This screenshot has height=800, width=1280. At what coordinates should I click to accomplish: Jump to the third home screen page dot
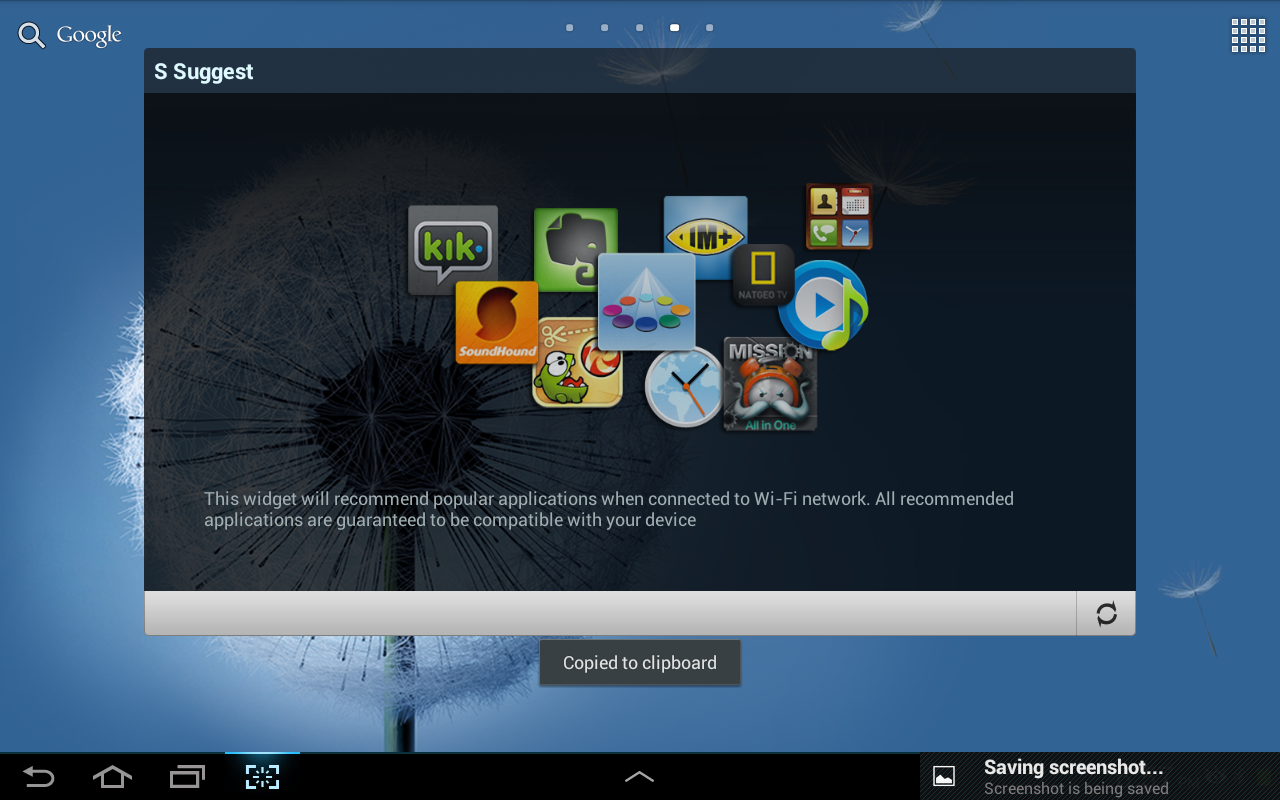(639, 28)
